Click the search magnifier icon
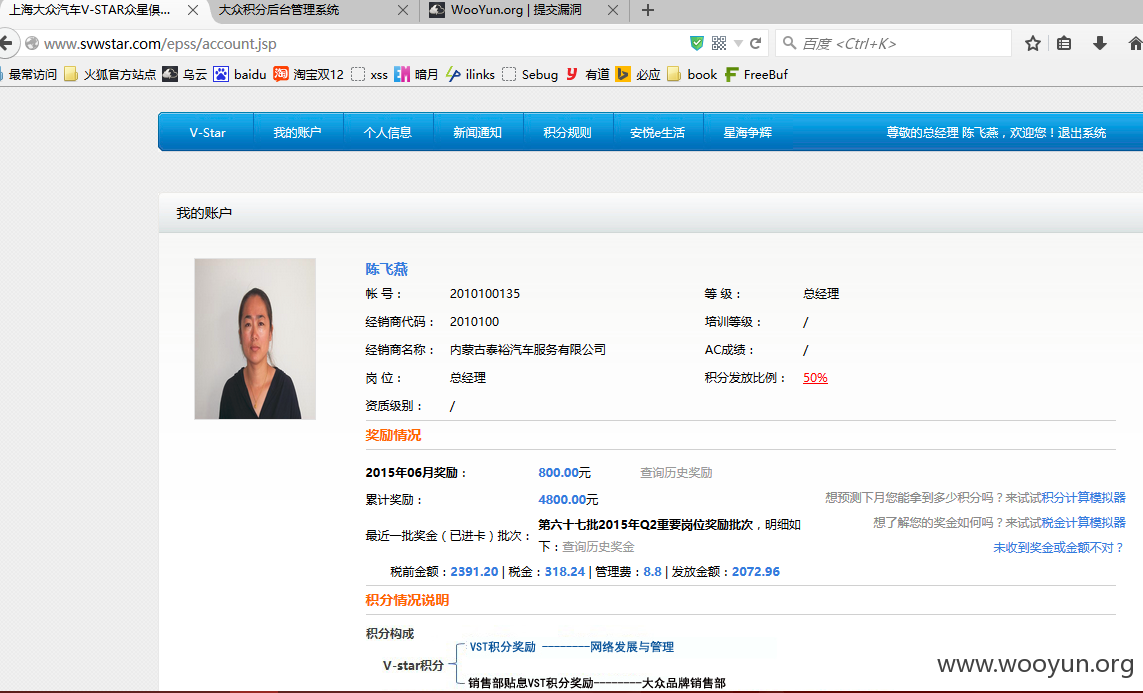1143x693 pixels. [x=789, y=44]
